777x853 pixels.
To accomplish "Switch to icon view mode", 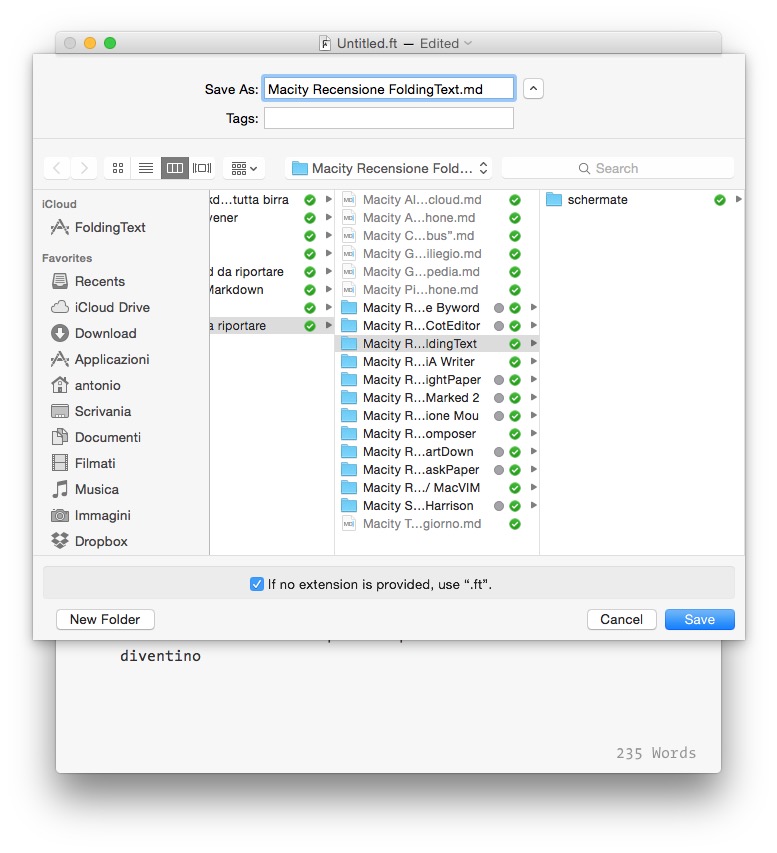I will pyautogui.click(x=118, y=168).
